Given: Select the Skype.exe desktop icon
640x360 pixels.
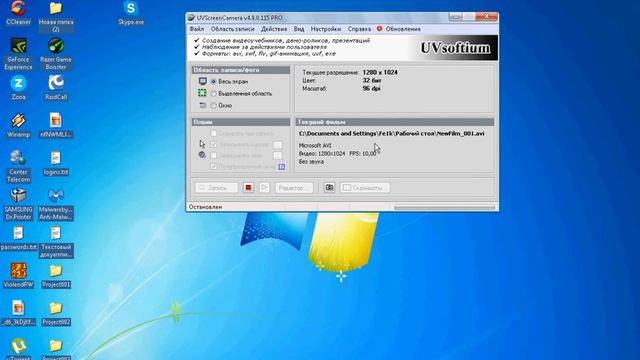Looking at the screenshot, I should [x=131, y=13].
